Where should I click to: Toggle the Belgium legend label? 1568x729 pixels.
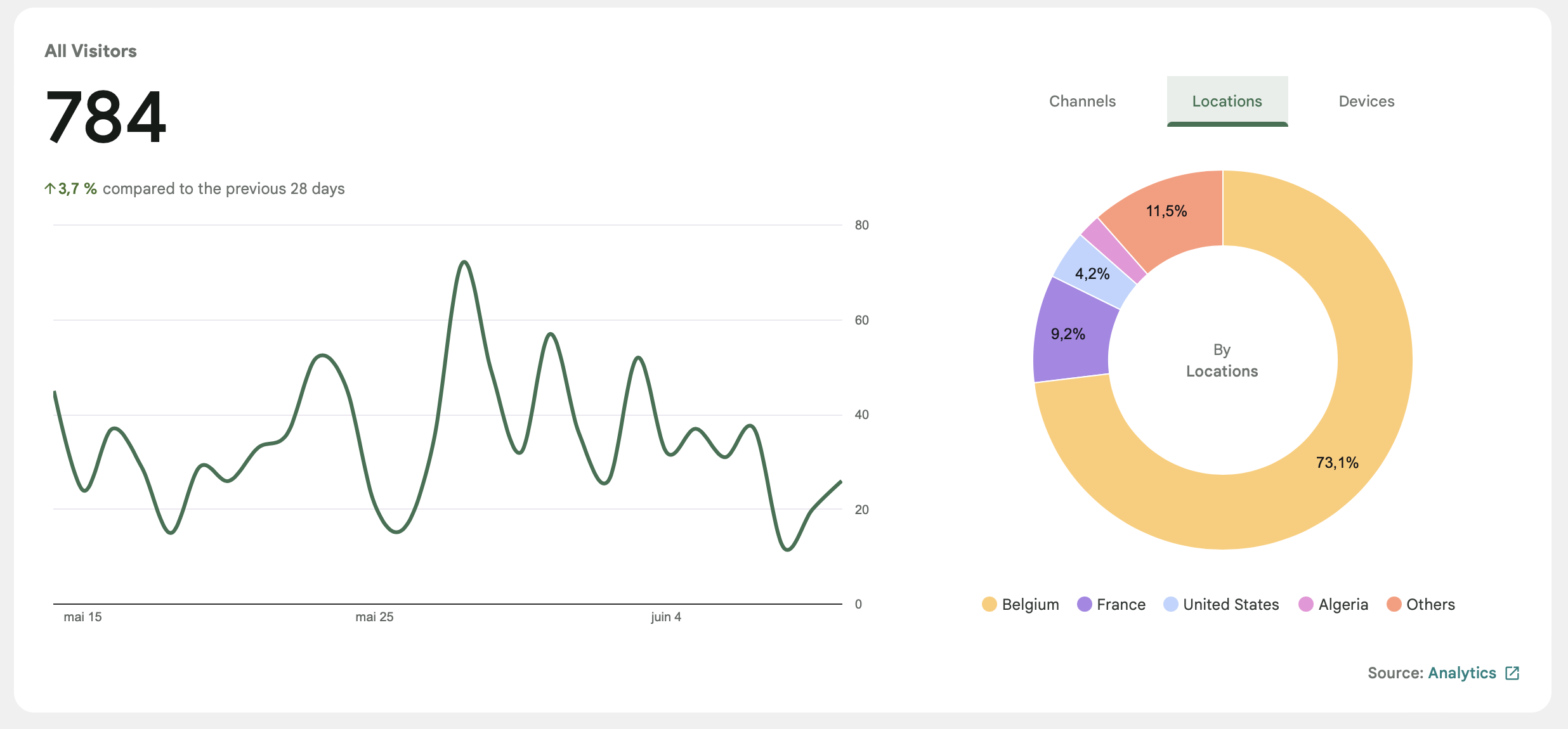(x=1030, y=605)
